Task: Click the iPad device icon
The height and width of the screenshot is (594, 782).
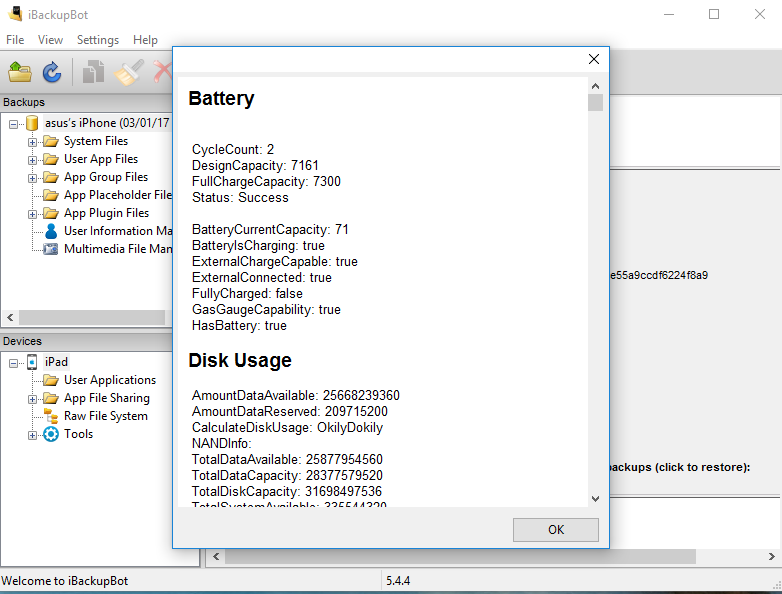Action: pos(32,362)
